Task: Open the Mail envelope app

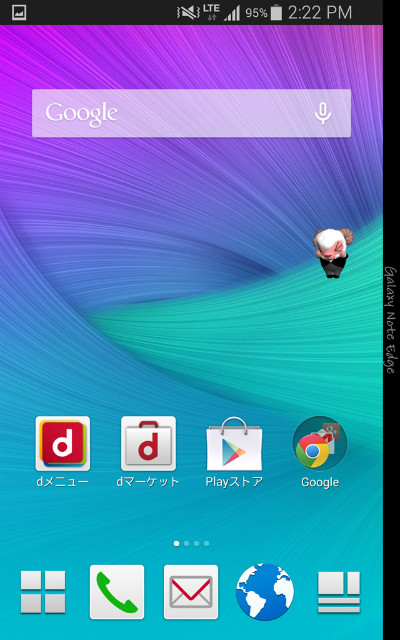Action: [191, 592]
